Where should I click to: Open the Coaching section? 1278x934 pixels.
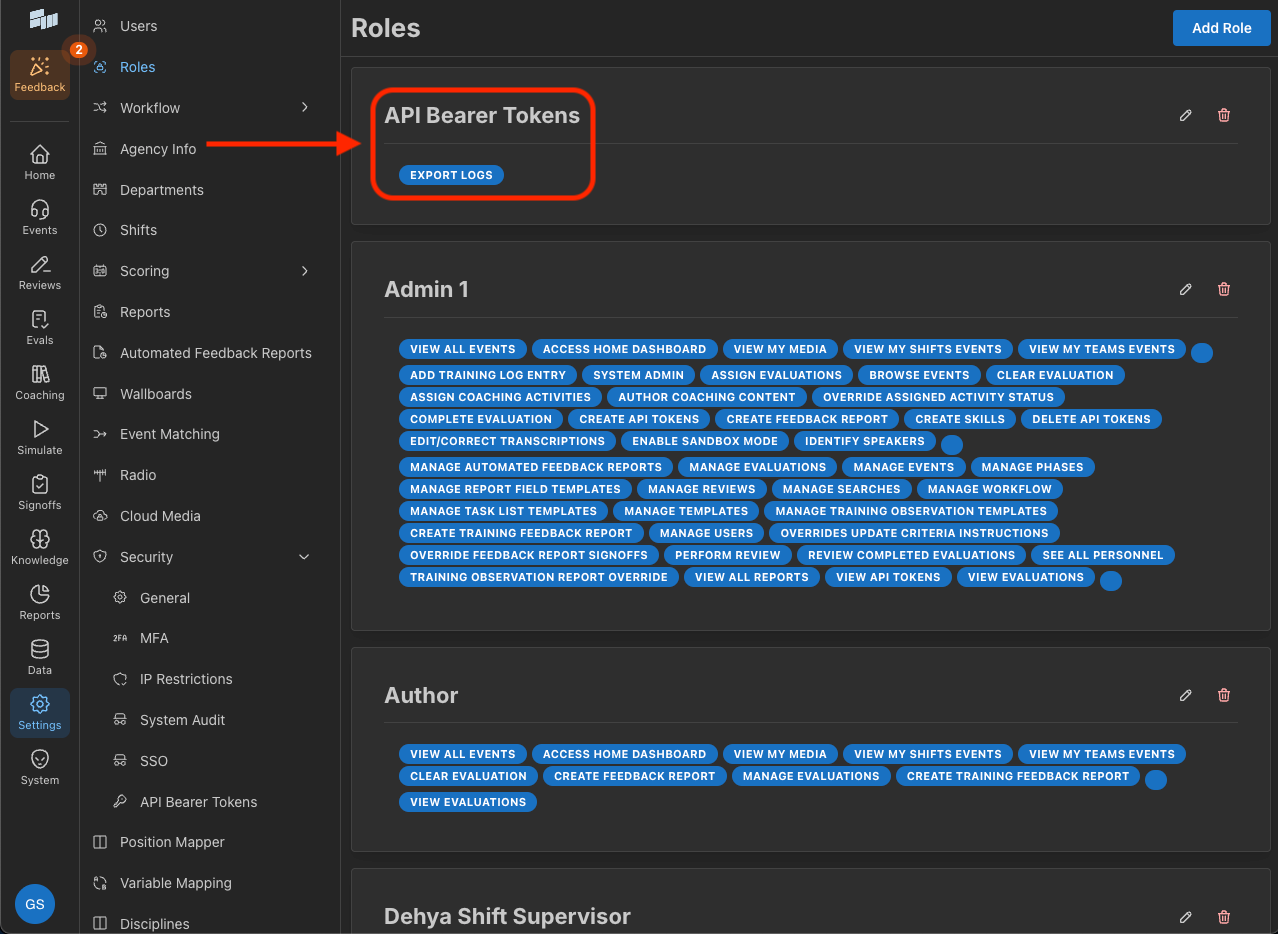pos(39,381)
